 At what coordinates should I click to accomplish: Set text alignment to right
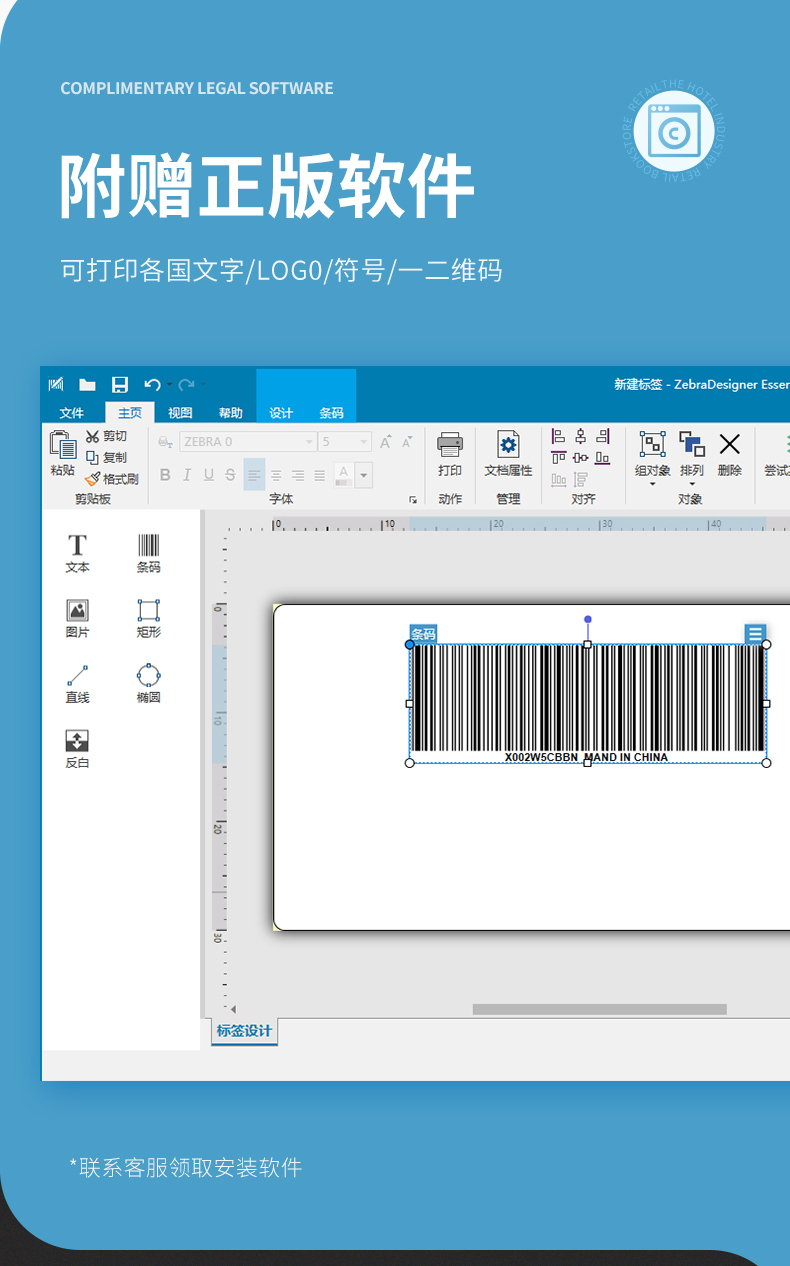point(298,475)
